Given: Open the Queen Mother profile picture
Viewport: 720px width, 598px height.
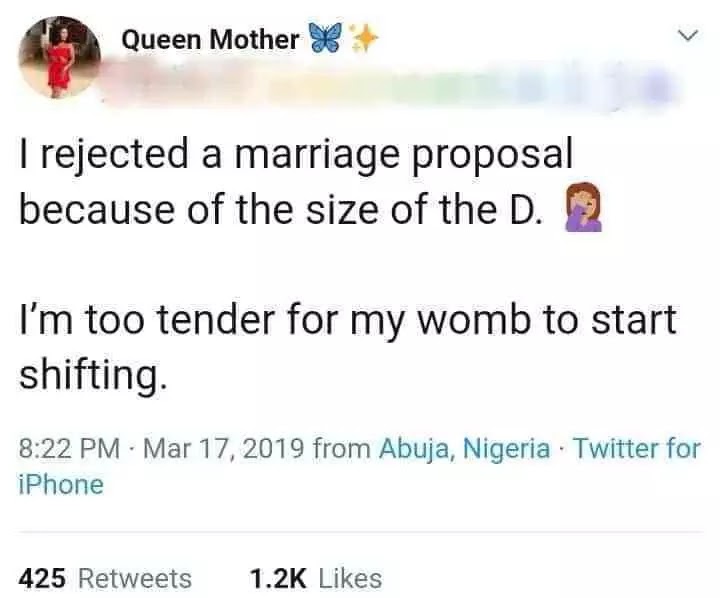Looking at the screenshot, I should 58,60.
